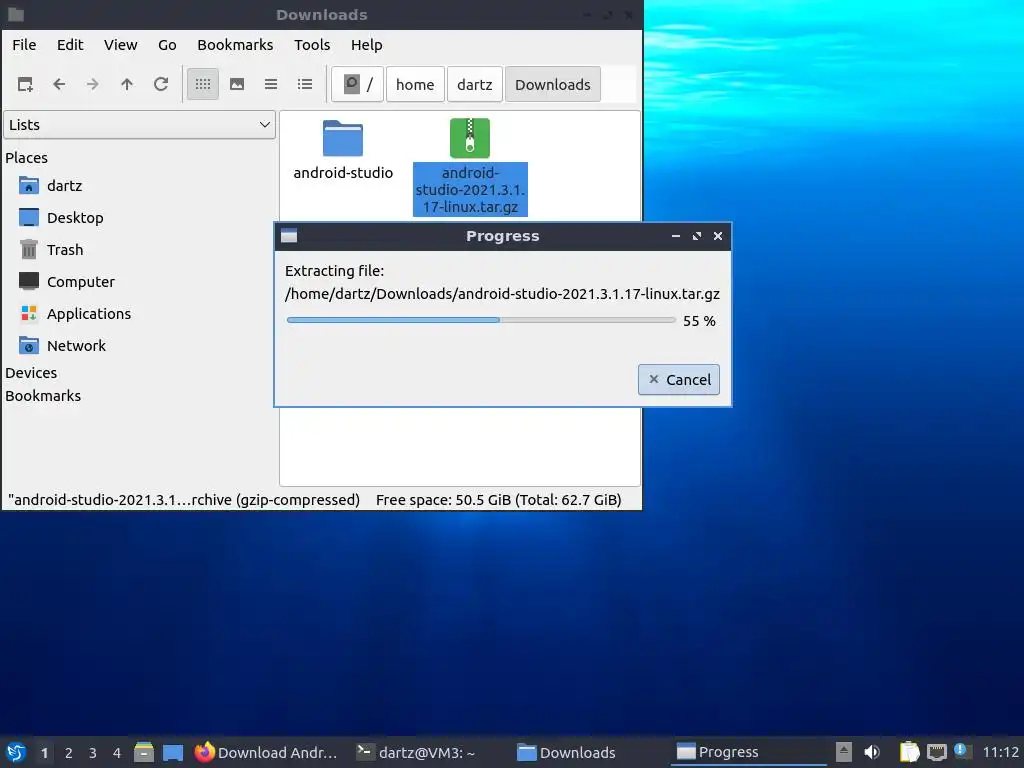The image size is (1024, 768).
Task: Switch to workspace 3
Action: [93, 753]
